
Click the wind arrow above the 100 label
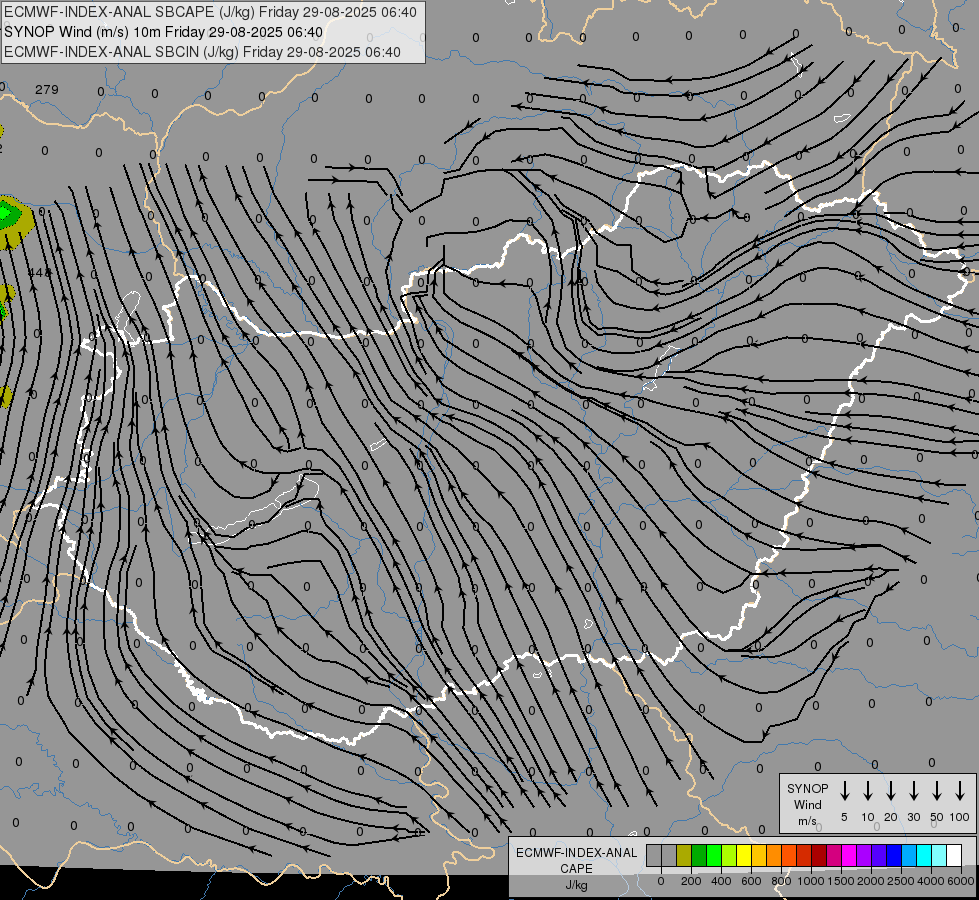click(x=960, y=791)
